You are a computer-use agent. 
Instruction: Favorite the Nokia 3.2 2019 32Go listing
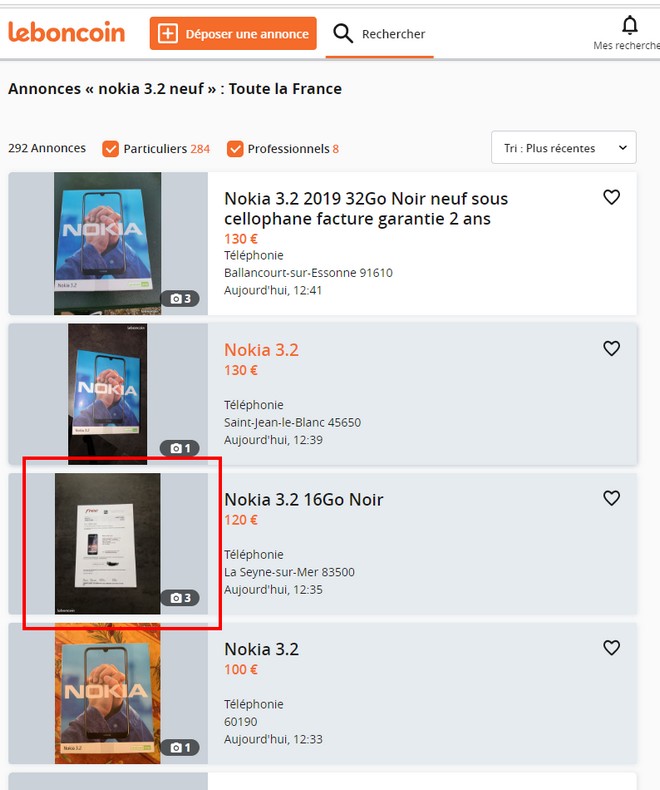(612, 198)
